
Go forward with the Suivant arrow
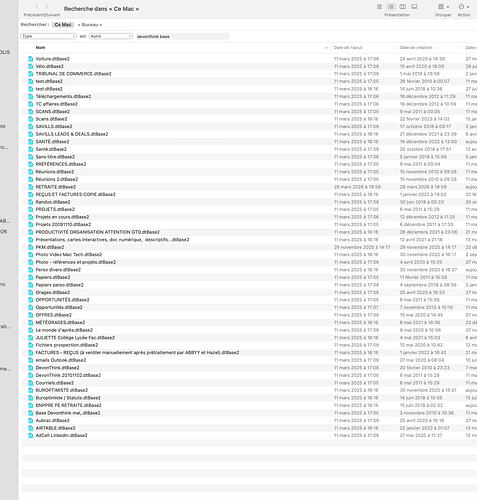pos(47,7)
